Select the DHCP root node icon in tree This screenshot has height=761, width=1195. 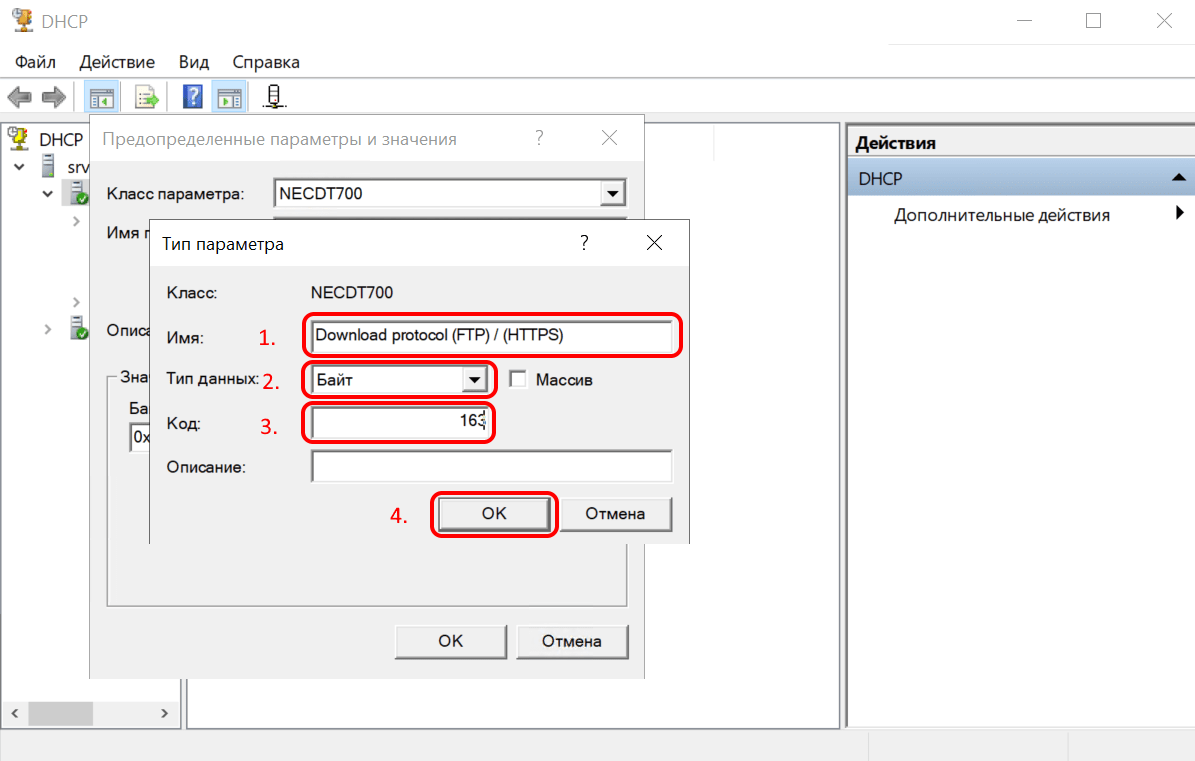[18, 138]
